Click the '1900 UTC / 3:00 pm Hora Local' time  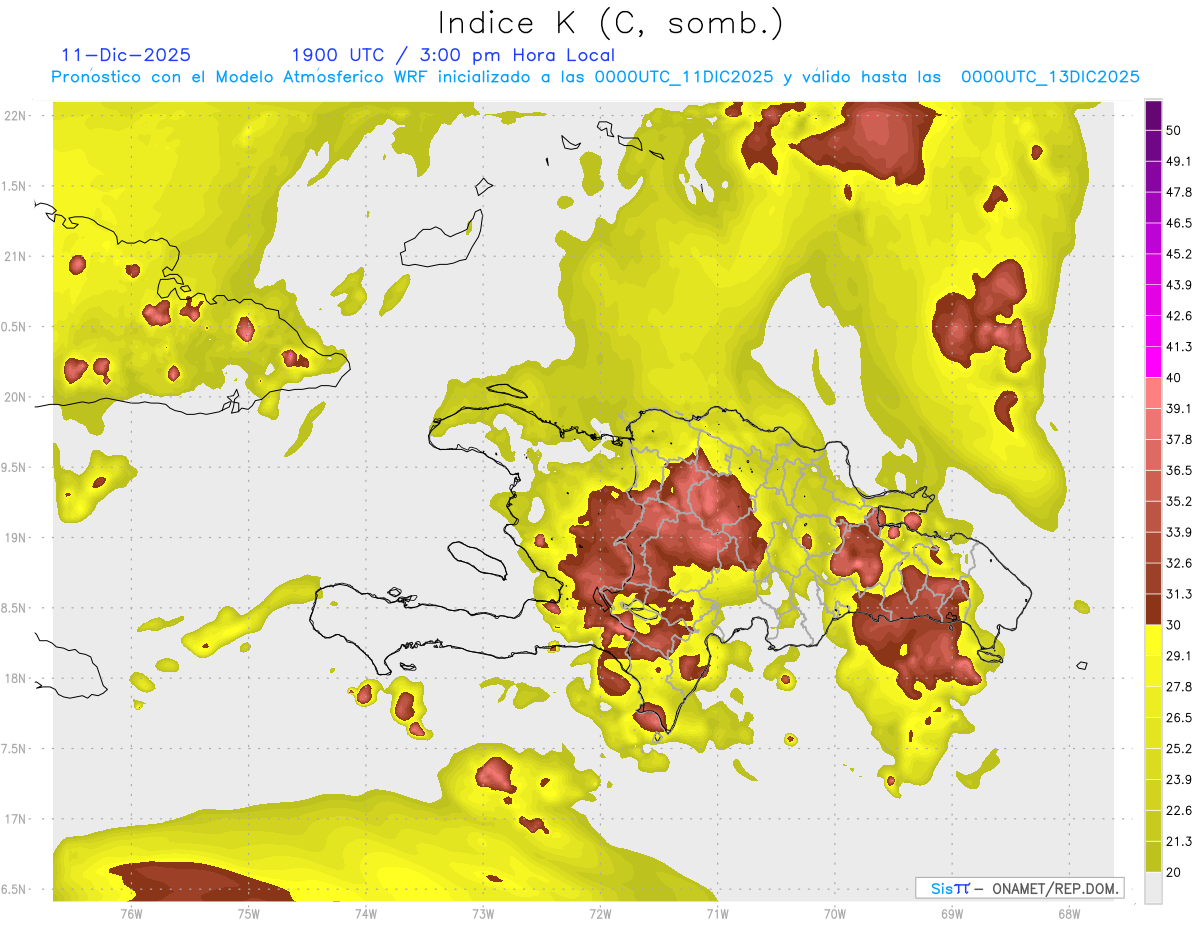pos(453,55)
